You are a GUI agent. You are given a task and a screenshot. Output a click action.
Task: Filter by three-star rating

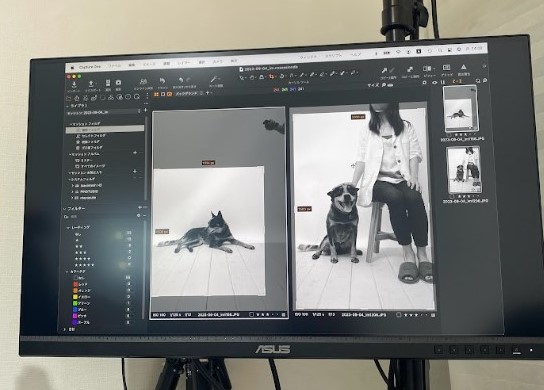(81, 252)
